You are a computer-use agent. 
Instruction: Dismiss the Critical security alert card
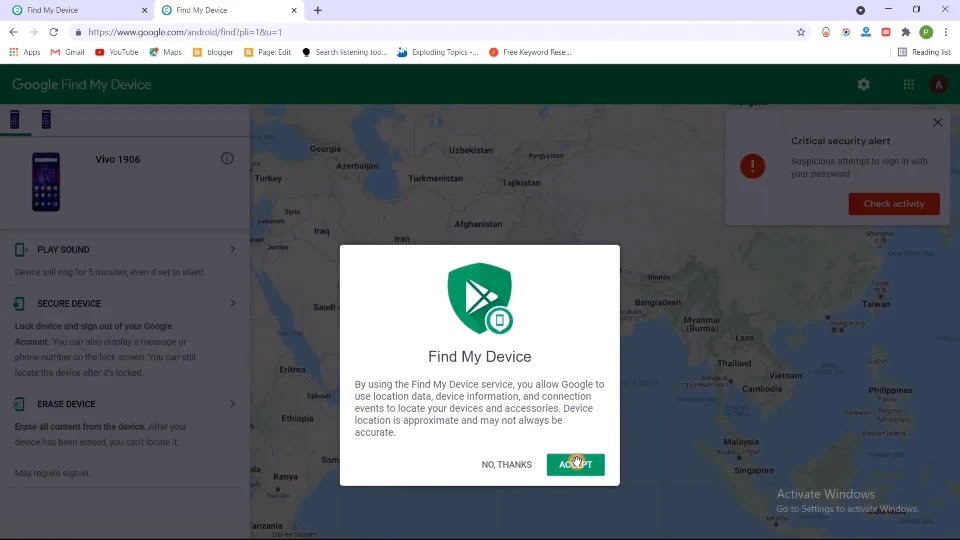click(937, 122)
